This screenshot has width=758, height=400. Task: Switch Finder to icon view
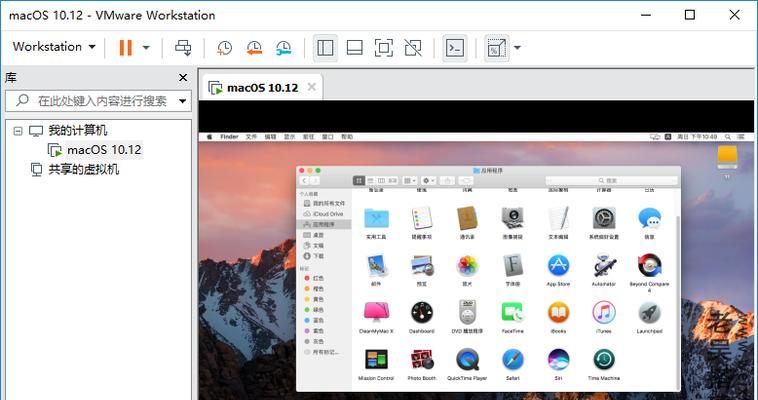pyautogui.click(x=359, y=180)
